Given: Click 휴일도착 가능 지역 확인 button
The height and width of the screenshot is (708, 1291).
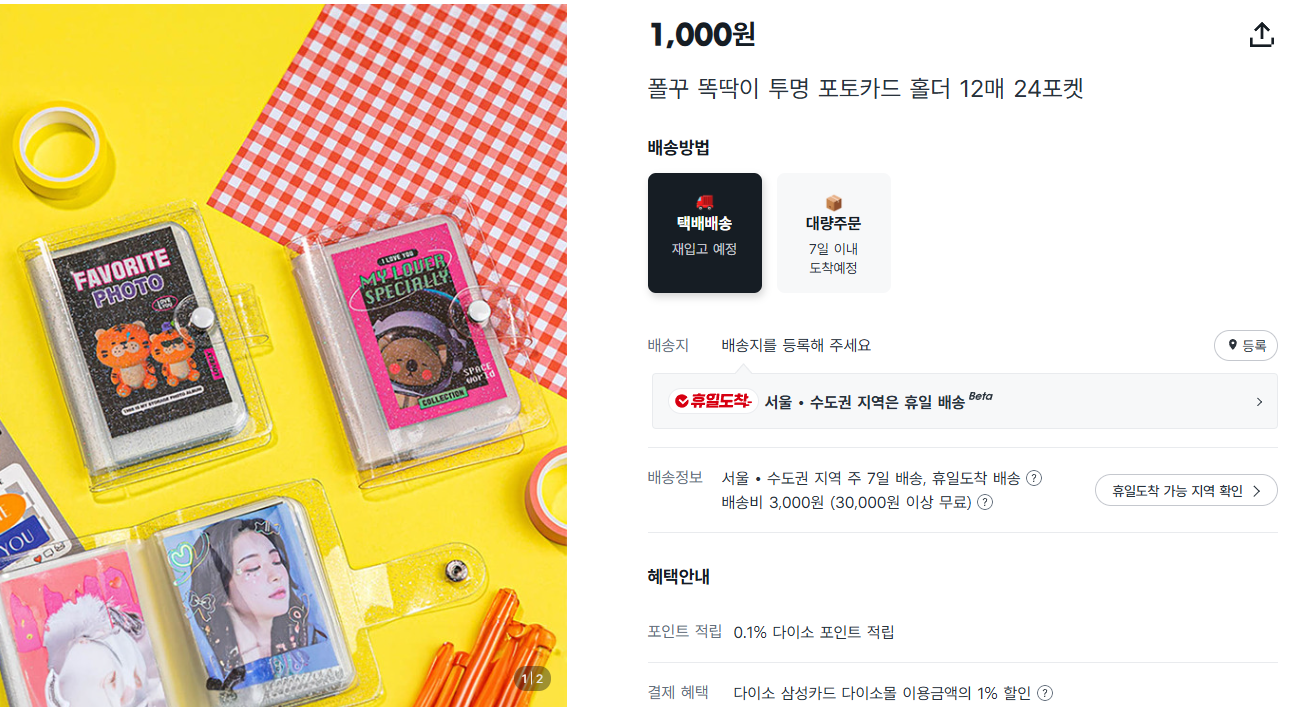Looking at the screenshot, I should [1186, 490].
